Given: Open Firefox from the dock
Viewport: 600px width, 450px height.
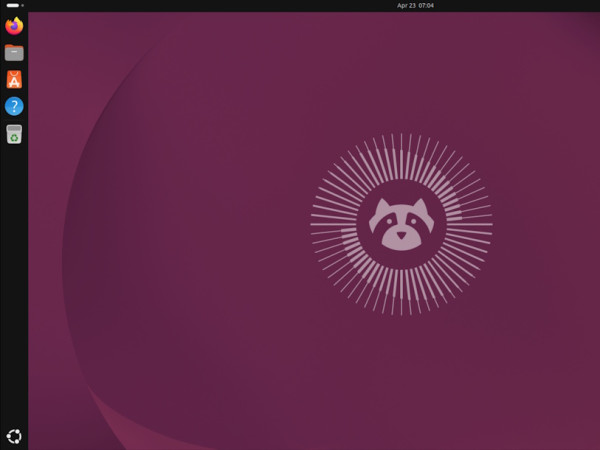Looking at the screenshot, I should 14,26.
